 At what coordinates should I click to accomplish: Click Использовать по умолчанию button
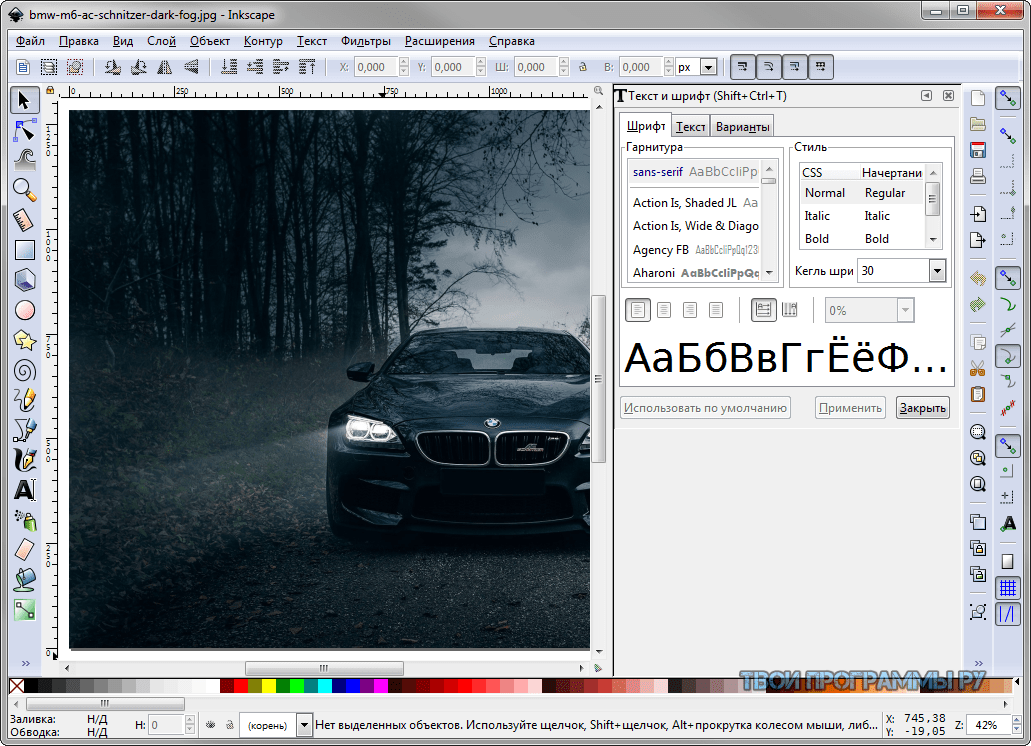coord(705,408)
